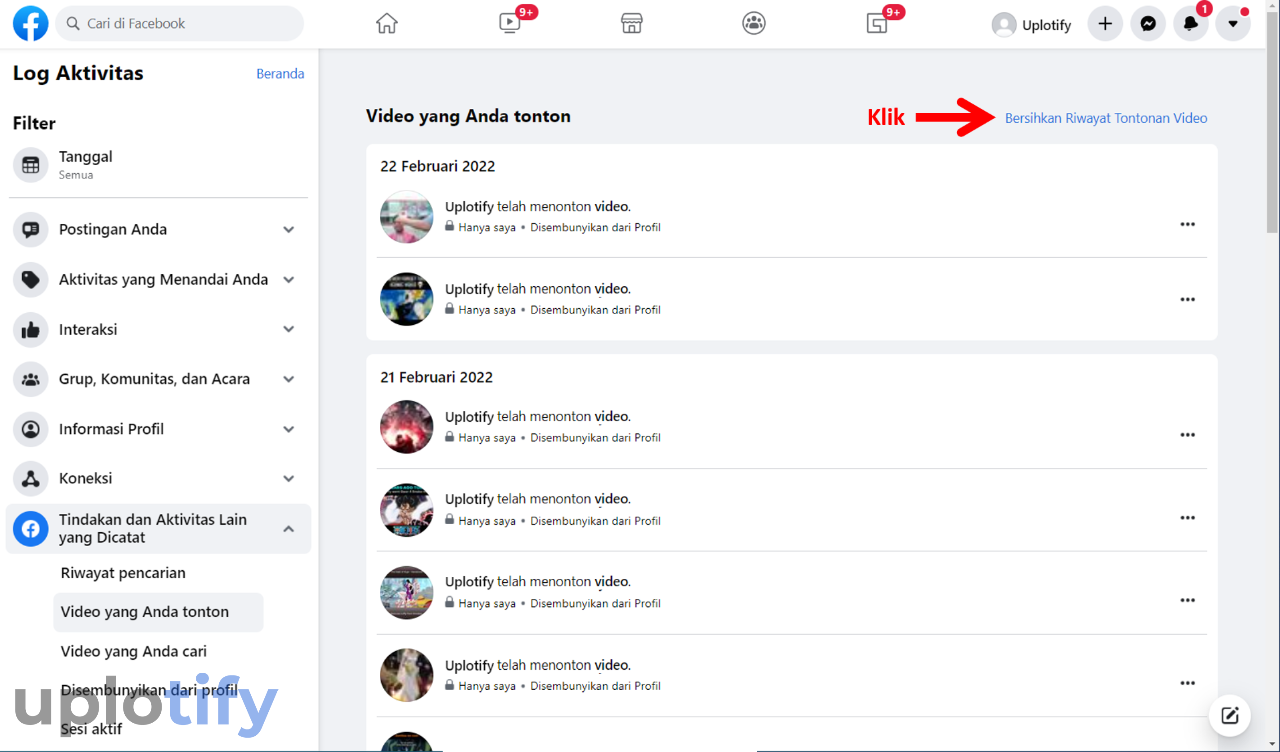Select Video yang Anda cari item
Image resolution: width=1280 pixels, height=752 pixels.
click(x=134, y=651)
